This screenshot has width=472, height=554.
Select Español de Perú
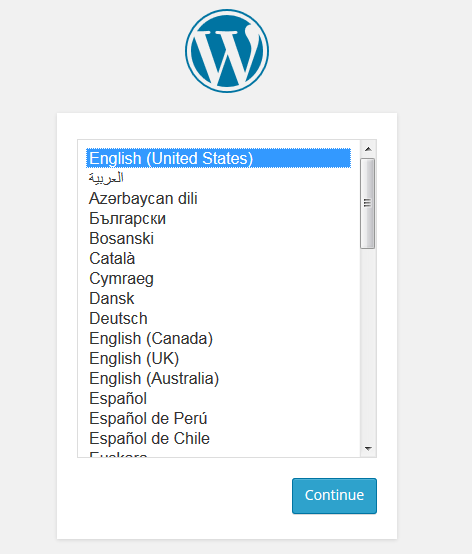[x=218, y=418]
